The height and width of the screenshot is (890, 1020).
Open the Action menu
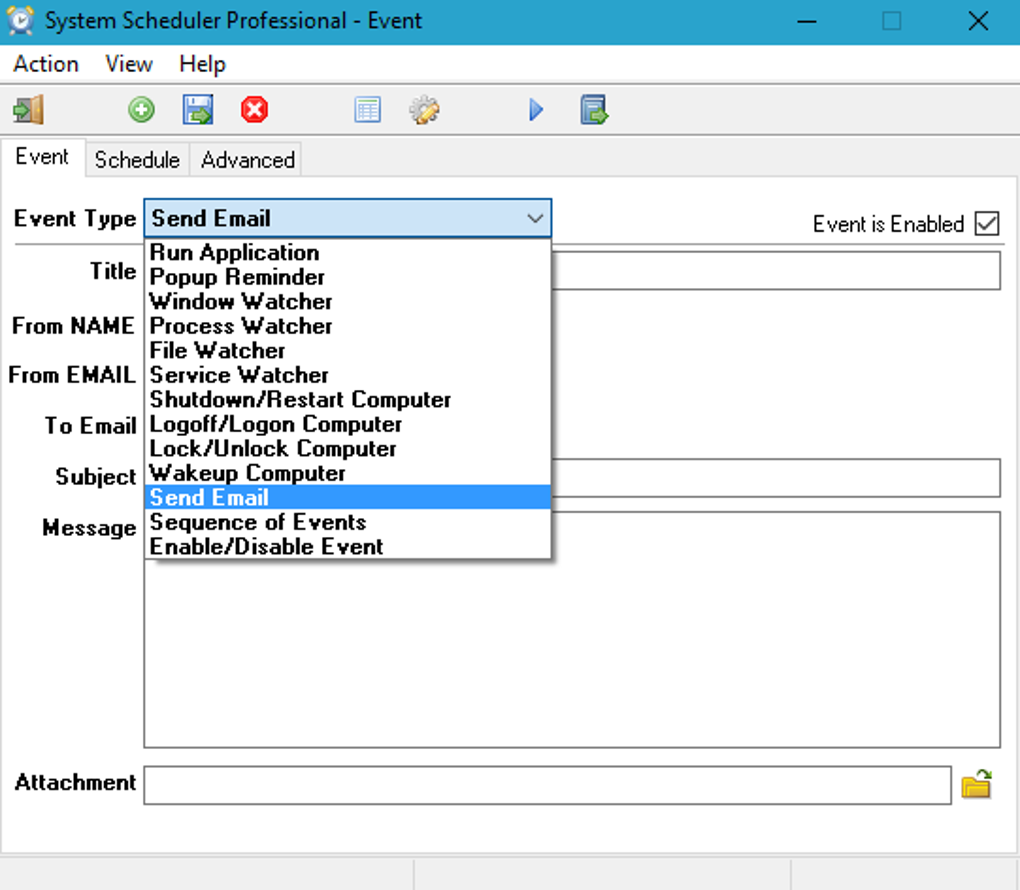pyautogui.click(x=46, y=64)
